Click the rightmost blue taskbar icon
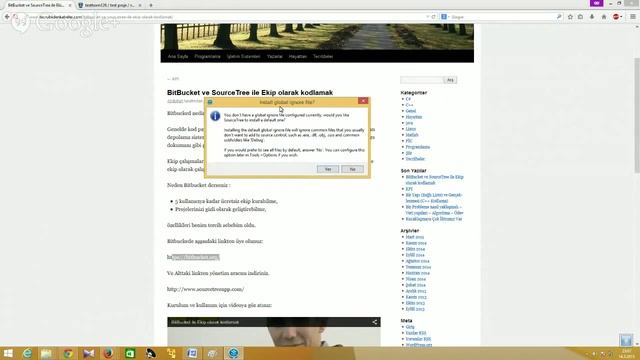This screenshot has height=360, width=640. pos(233,353)
